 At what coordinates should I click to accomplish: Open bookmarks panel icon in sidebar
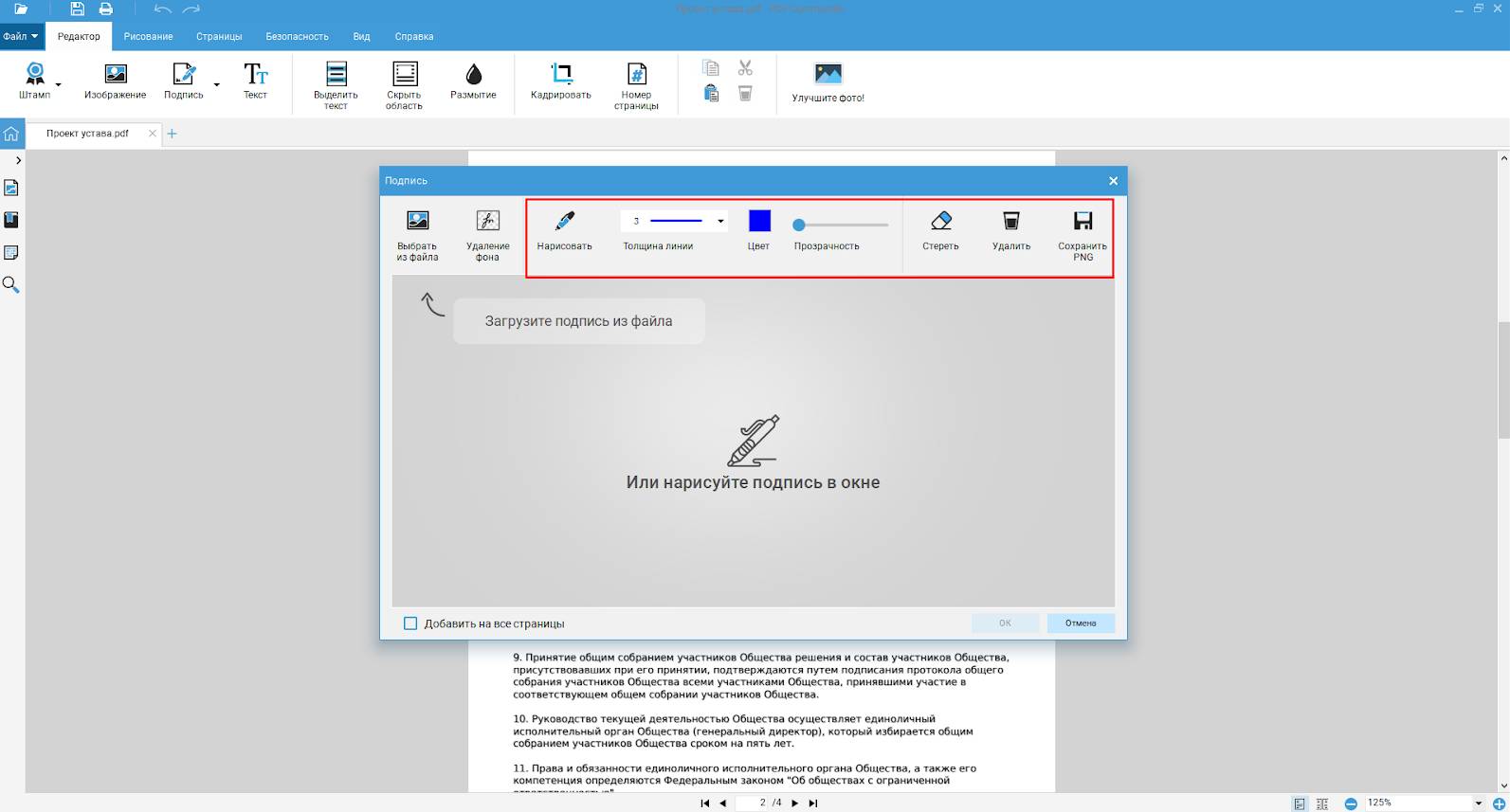tap(11, 220)
